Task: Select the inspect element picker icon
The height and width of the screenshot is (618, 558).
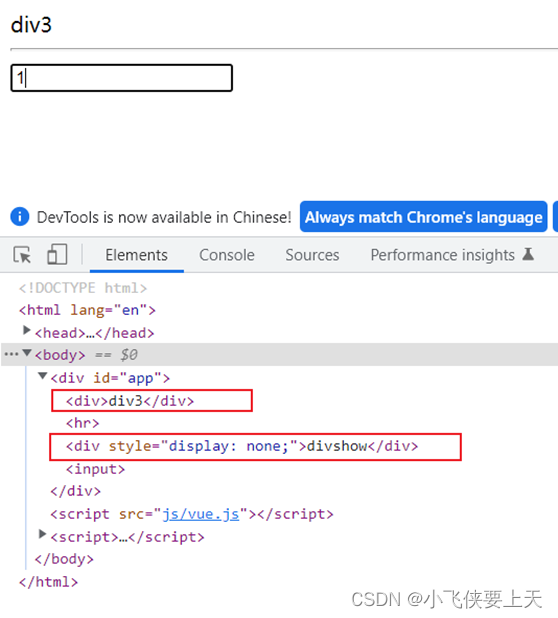Action: click(22, 255)
